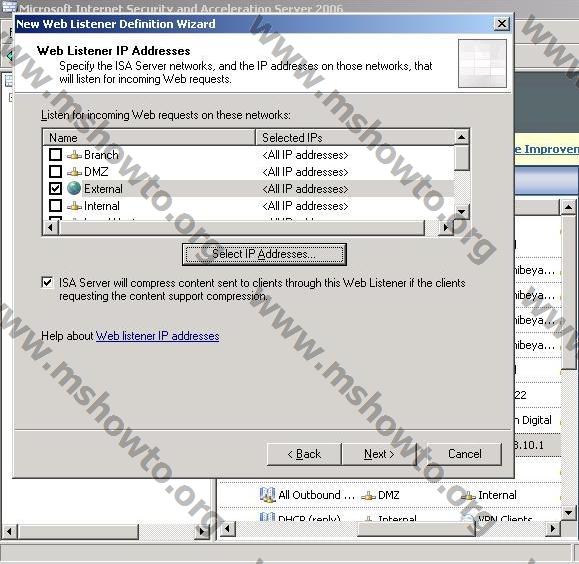579x564 pixels.
Task: Close the New Web Listener Definition Wizard
Action: pyautogui.click(x=501, y=24)
